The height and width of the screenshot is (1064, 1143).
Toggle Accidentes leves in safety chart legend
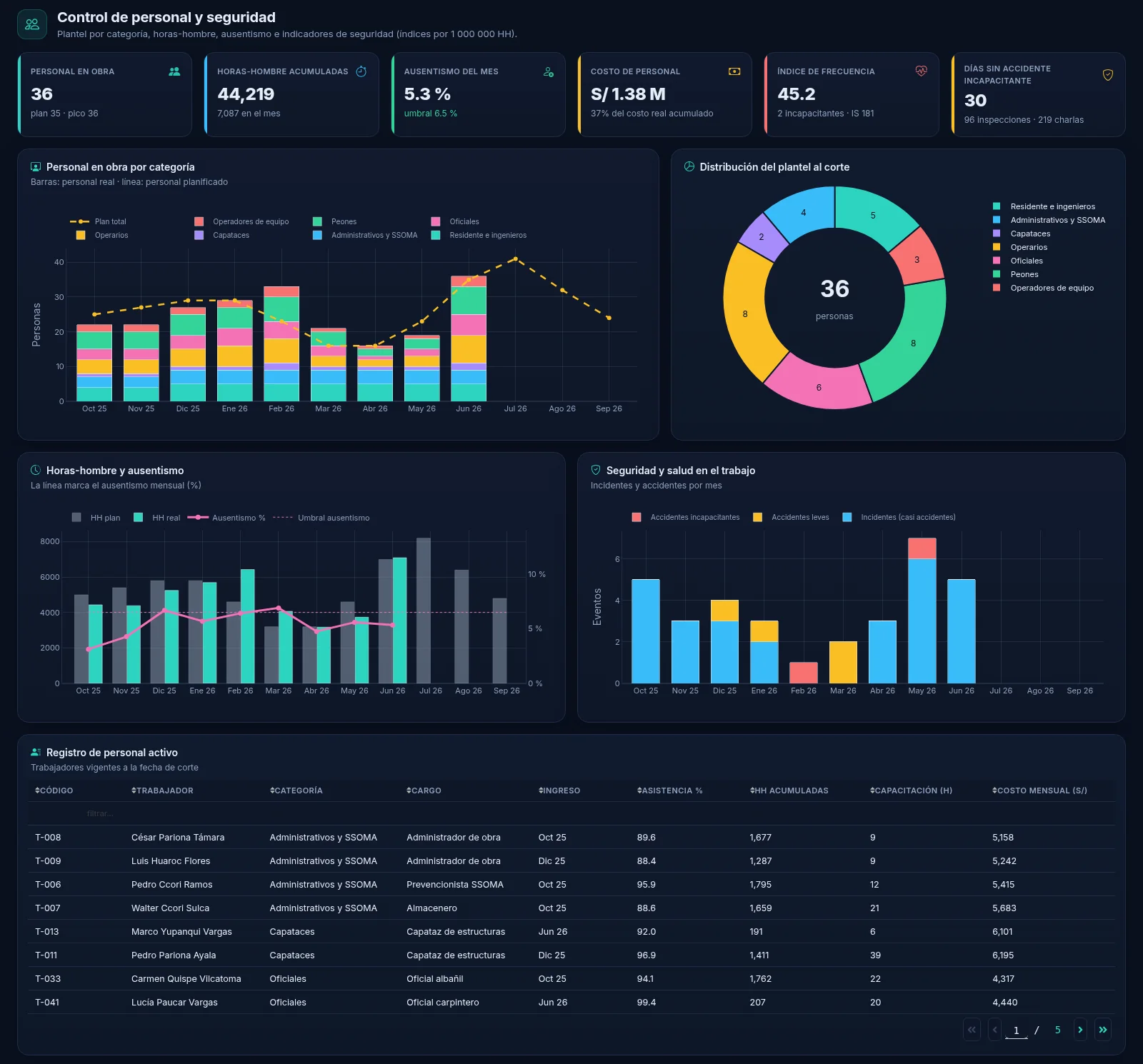point(792,517)
